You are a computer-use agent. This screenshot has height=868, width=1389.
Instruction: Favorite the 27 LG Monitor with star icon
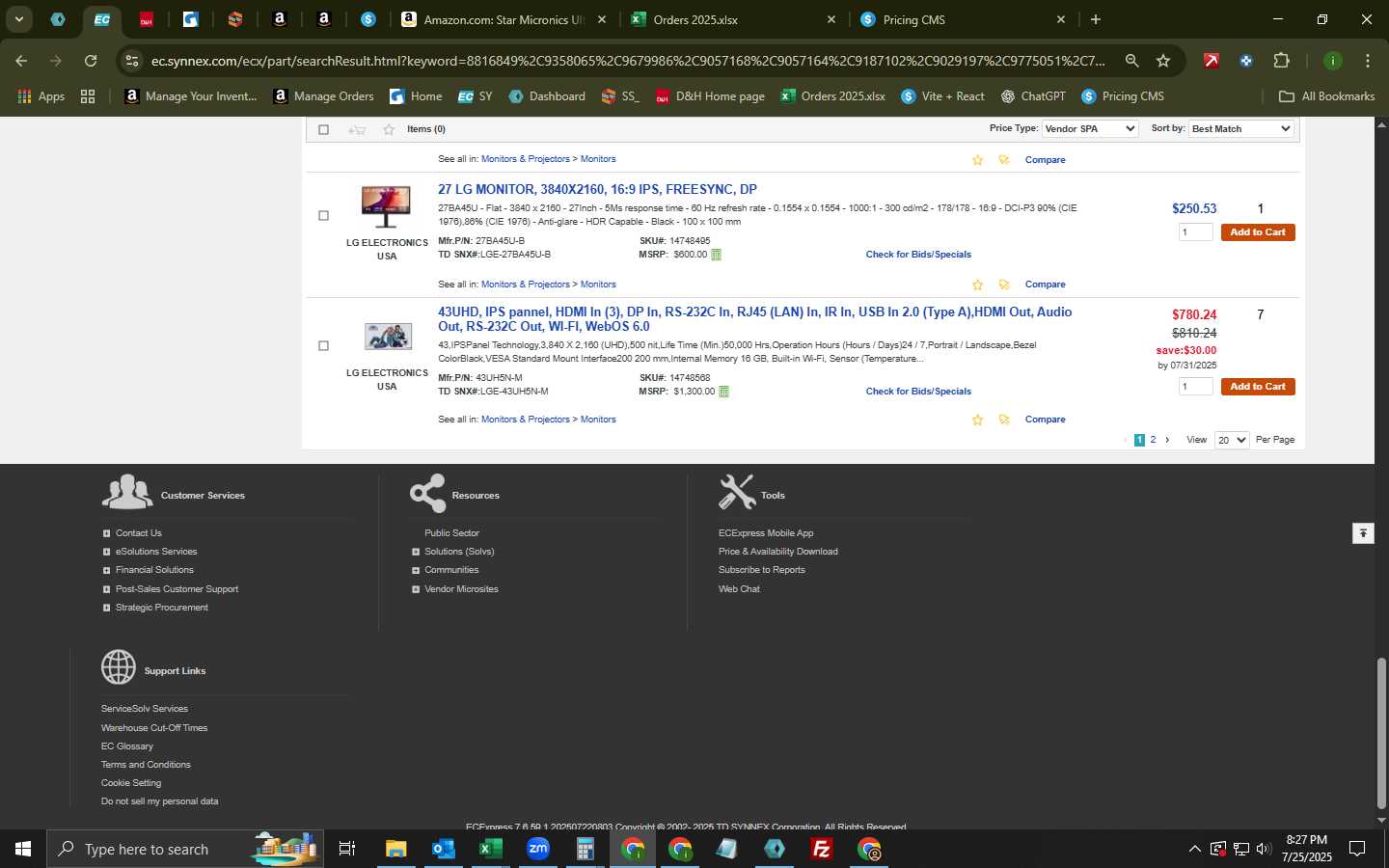pos(977,285)
